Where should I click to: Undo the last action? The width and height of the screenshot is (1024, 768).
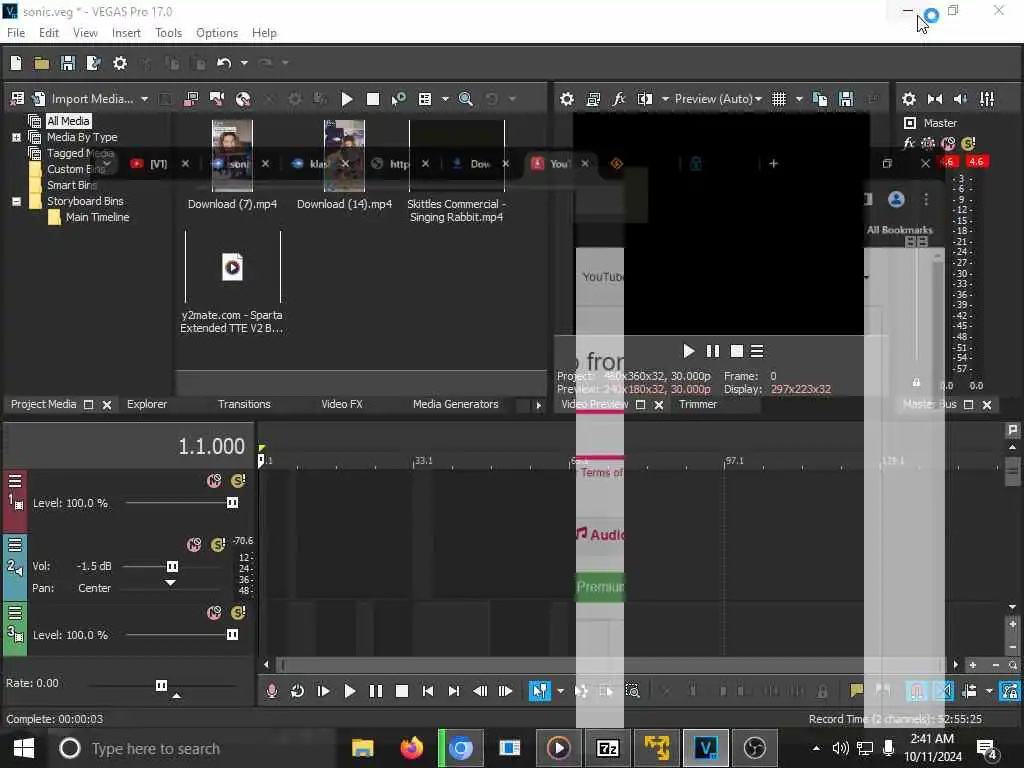pyautogui.click(x=224, y=63)
